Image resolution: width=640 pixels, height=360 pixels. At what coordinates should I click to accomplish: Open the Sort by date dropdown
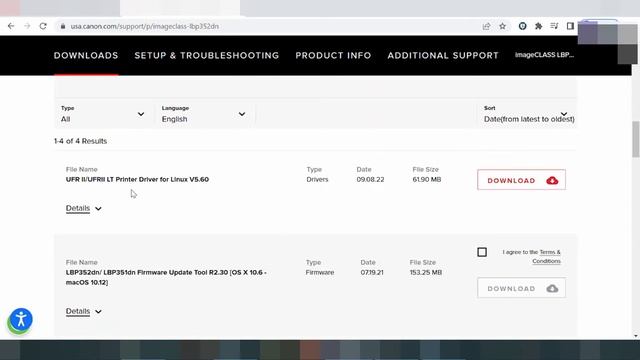(527, 114)
